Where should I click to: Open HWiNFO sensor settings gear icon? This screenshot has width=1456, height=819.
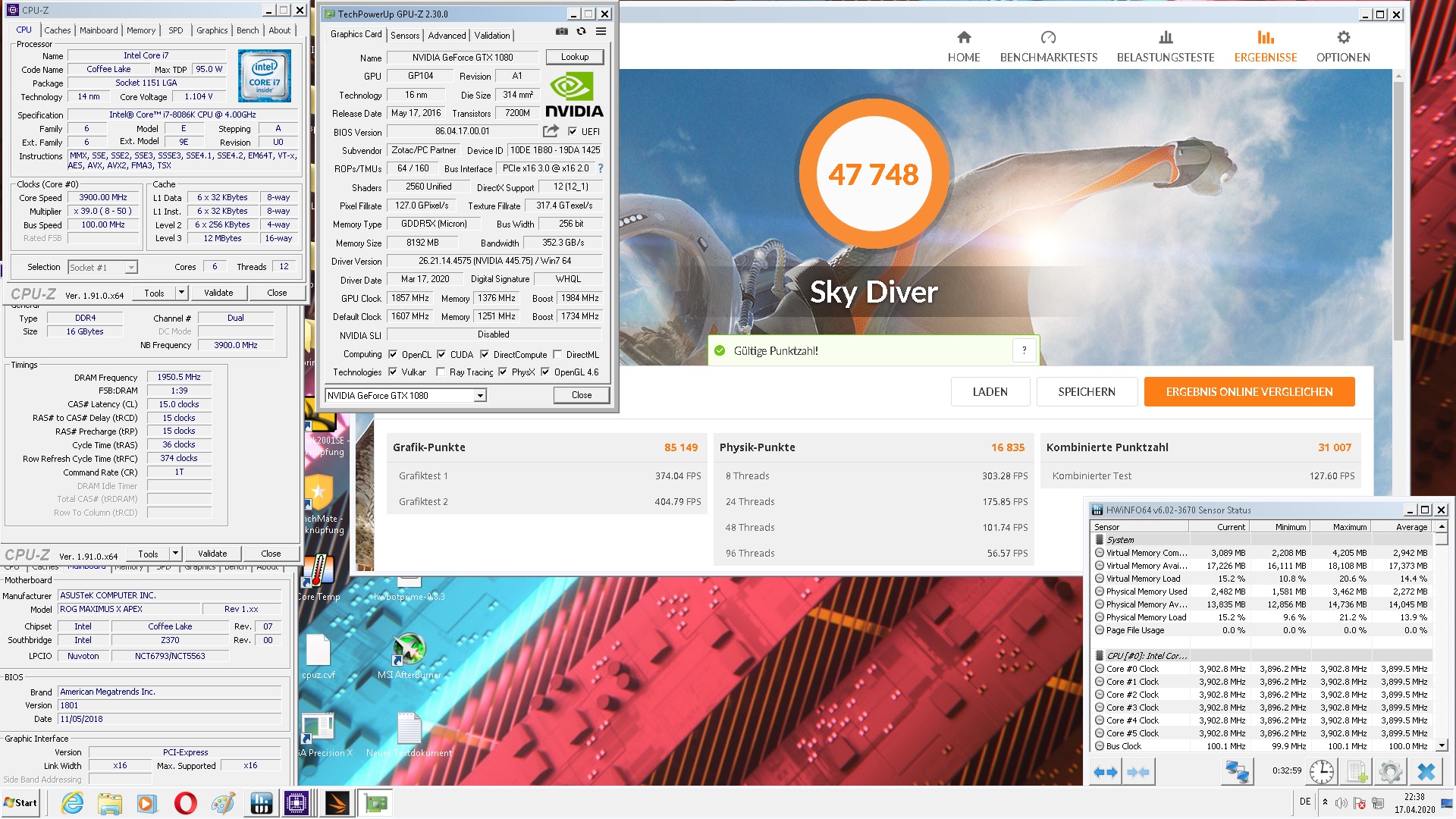(1391, 772)
